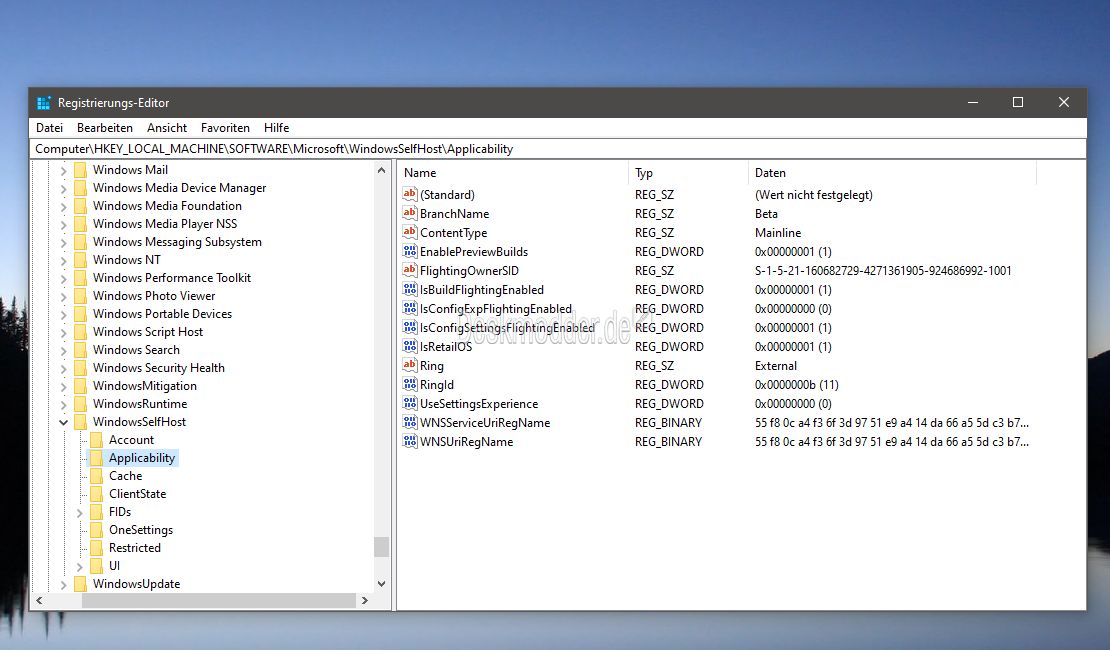The height and width of the screenshot is (650, 1110).
Task: Click the tree scroll up arrow
Action: (382, 170)
